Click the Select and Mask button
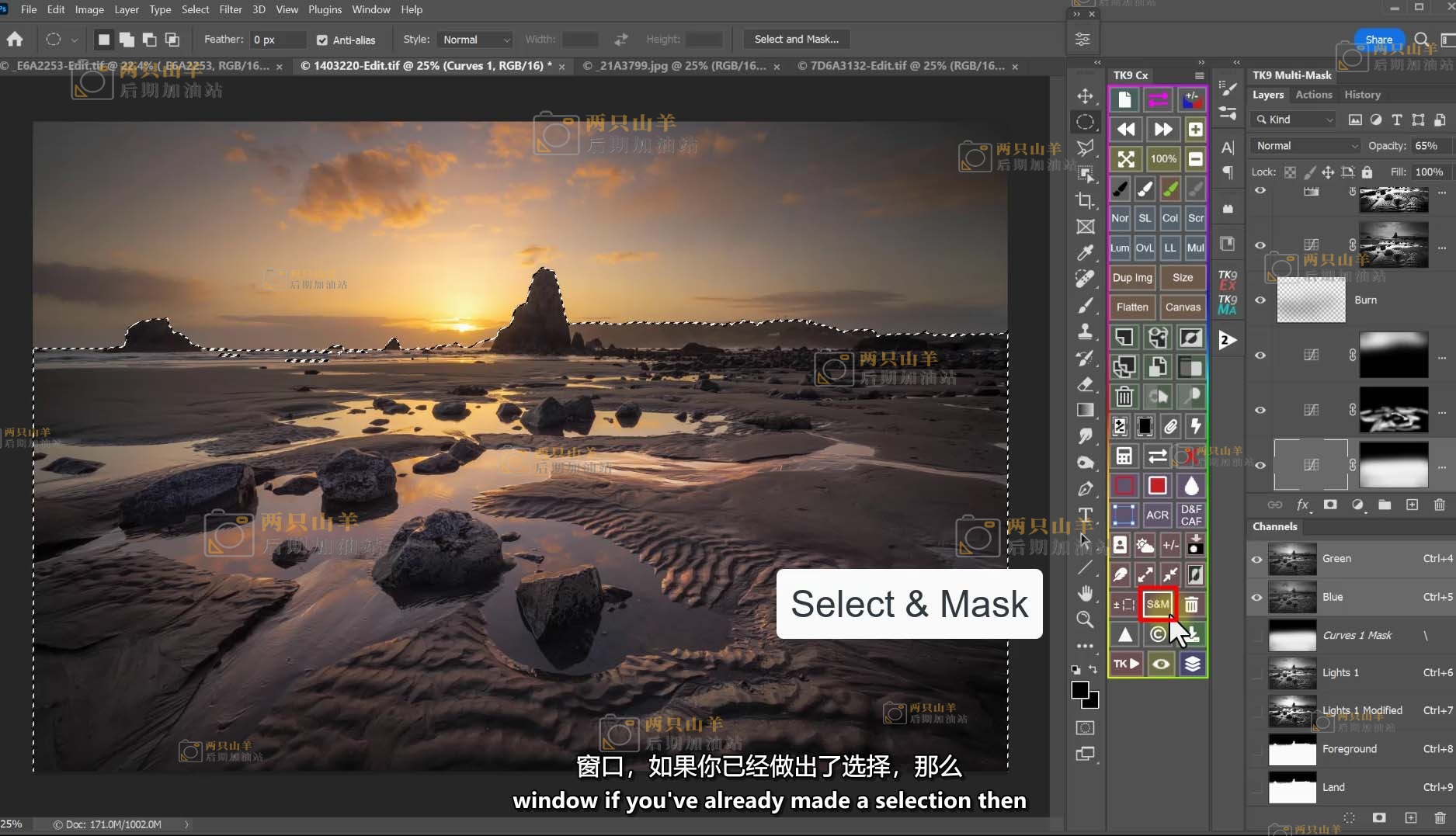The image size is (1456, 836). coord(796,39)
